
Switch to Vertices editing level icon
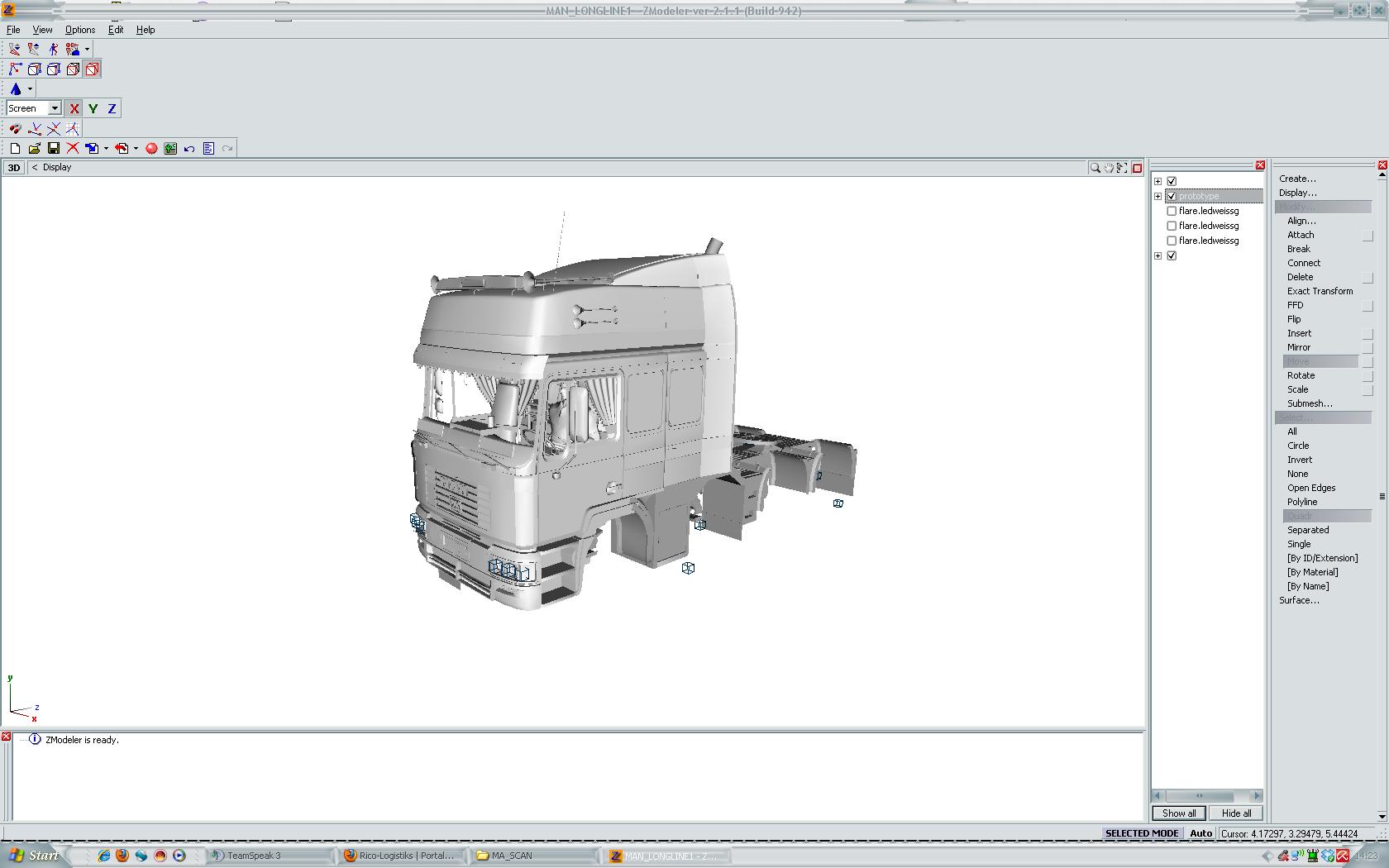click(15, 69)
